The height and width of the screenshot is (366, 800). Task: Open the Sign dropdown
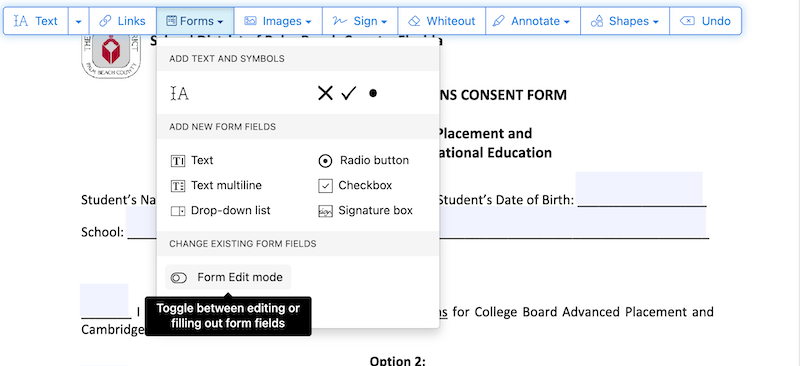(360, 21)
